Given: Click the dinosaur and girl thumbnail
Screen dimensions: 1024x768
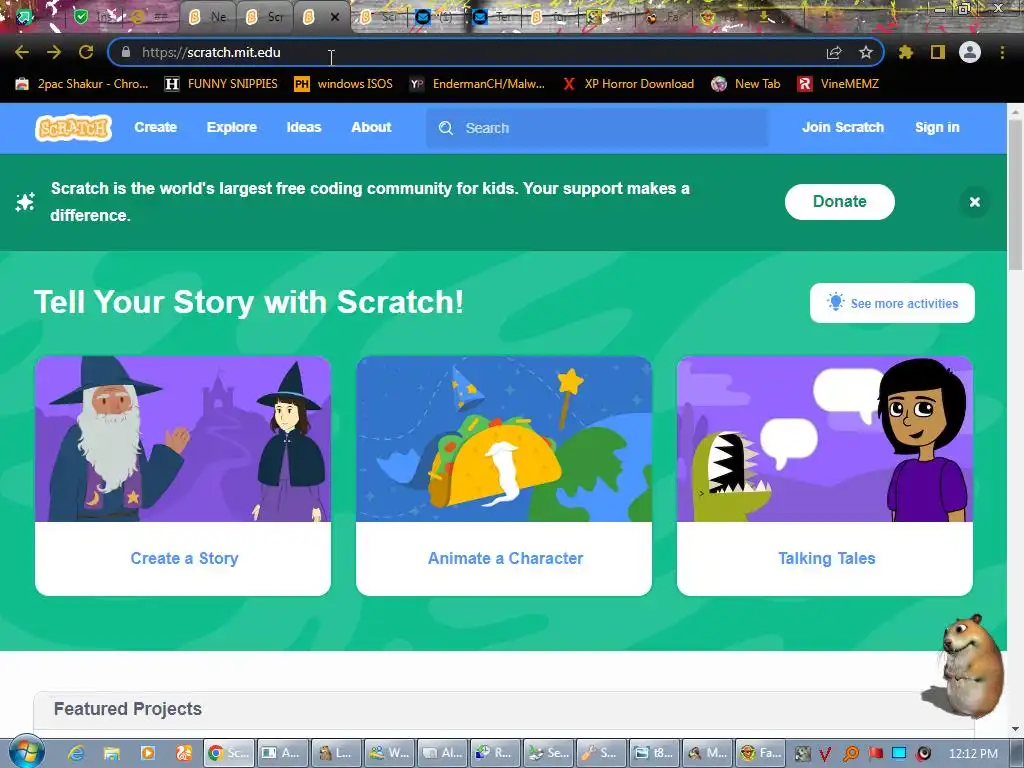Looking at the screenshot, I should point(825,439).
